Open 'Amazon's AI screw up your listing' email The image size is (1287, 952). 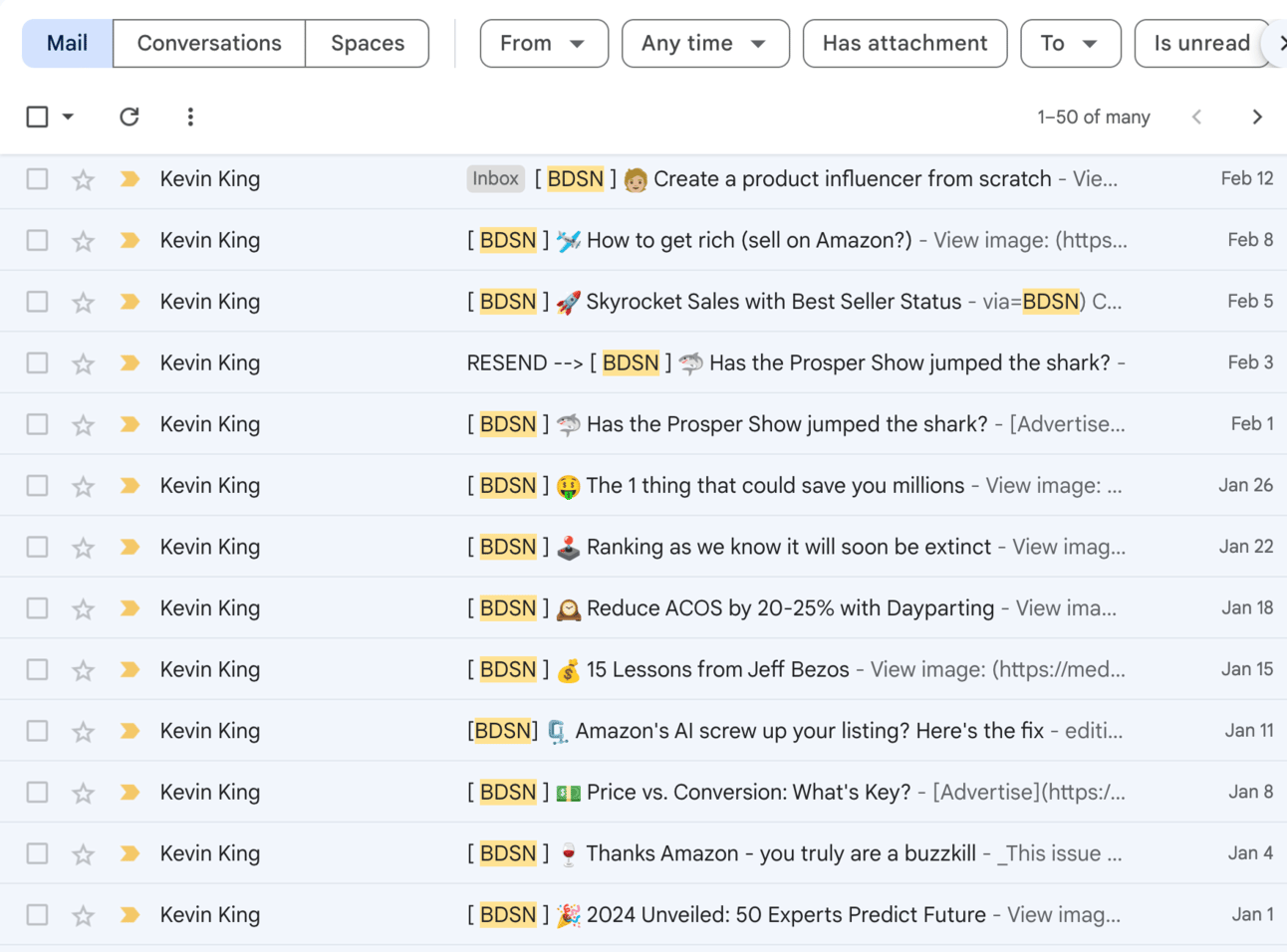[810, 731]
